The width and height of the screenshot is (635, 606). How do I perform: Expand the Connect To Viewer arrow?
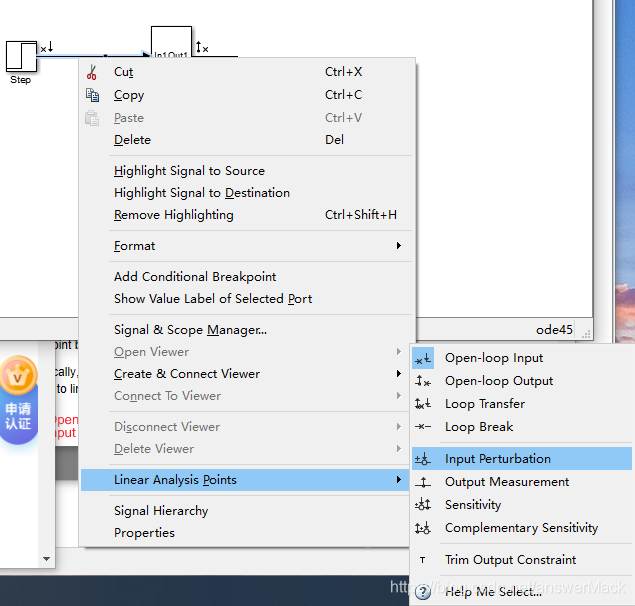coord(399,396)
